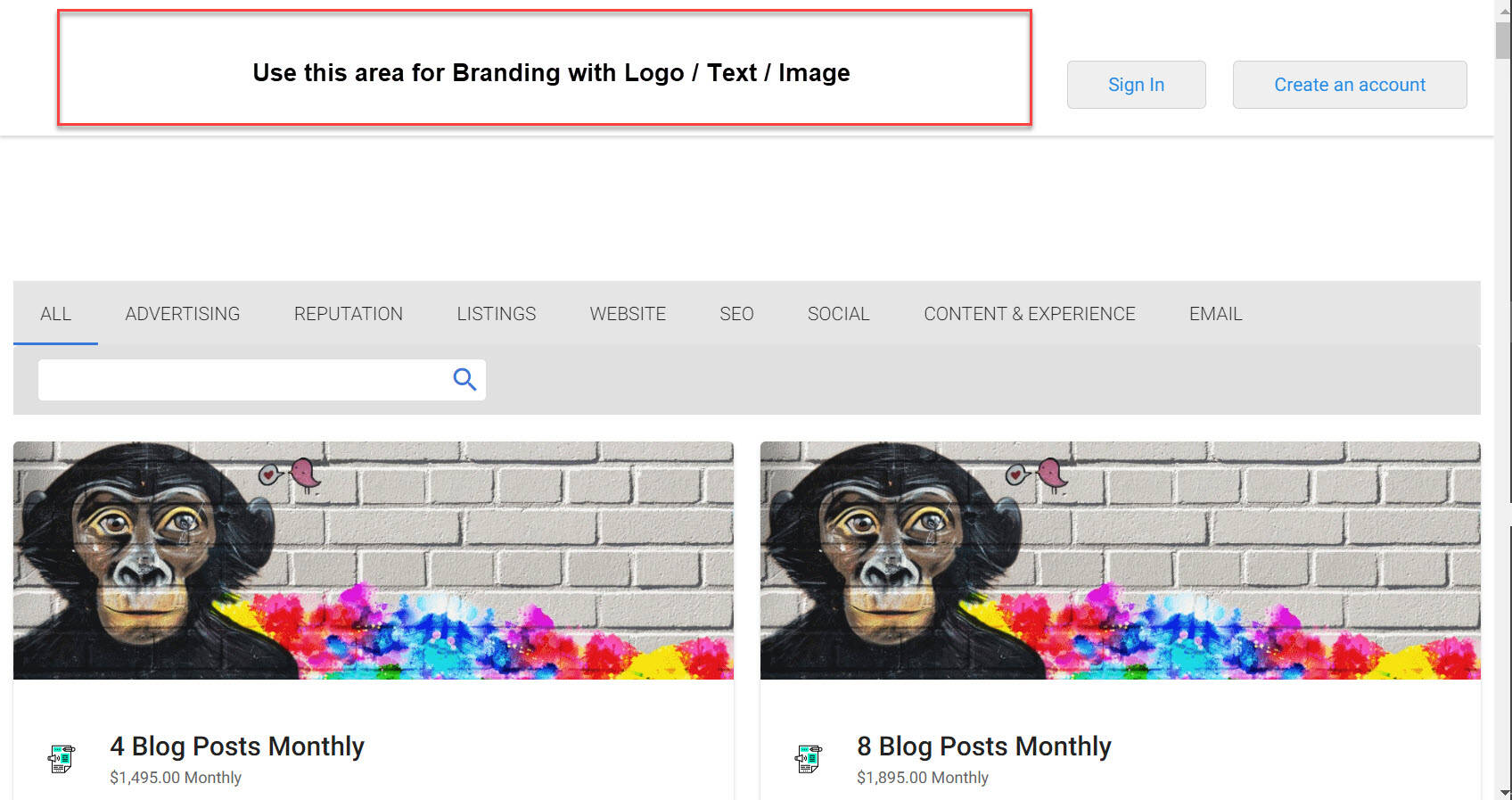
Task: Click the magnifying glass search icon
Action: [x=464, y=380]
